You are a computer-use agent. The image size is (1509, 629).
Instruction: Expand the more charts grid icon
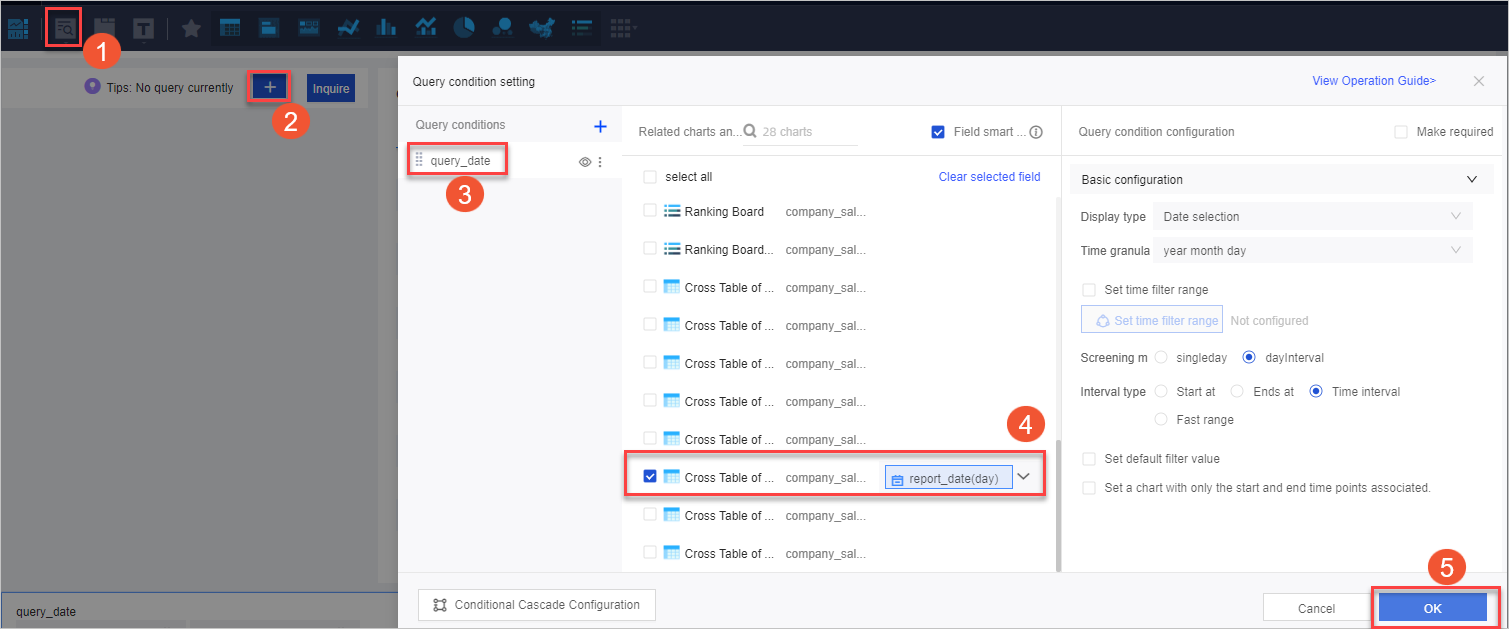pos(623,28)
